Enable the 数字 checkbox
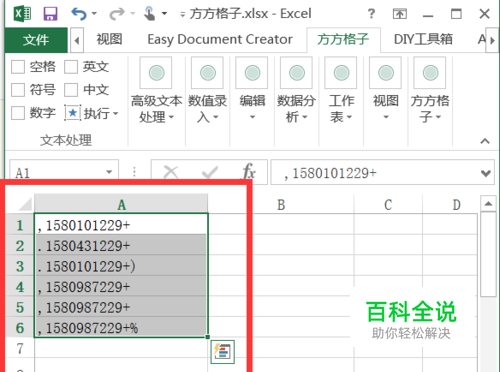The image size is (500, 372). [x=18, y=113]
